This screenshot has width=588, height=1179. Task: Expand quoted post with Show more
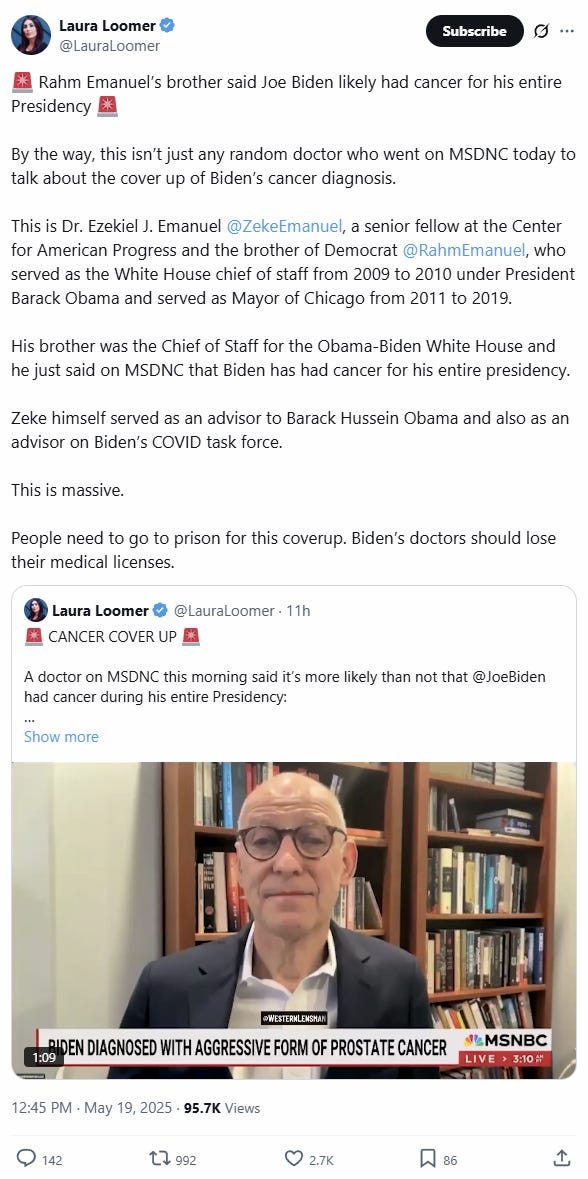tap(61, 737)
